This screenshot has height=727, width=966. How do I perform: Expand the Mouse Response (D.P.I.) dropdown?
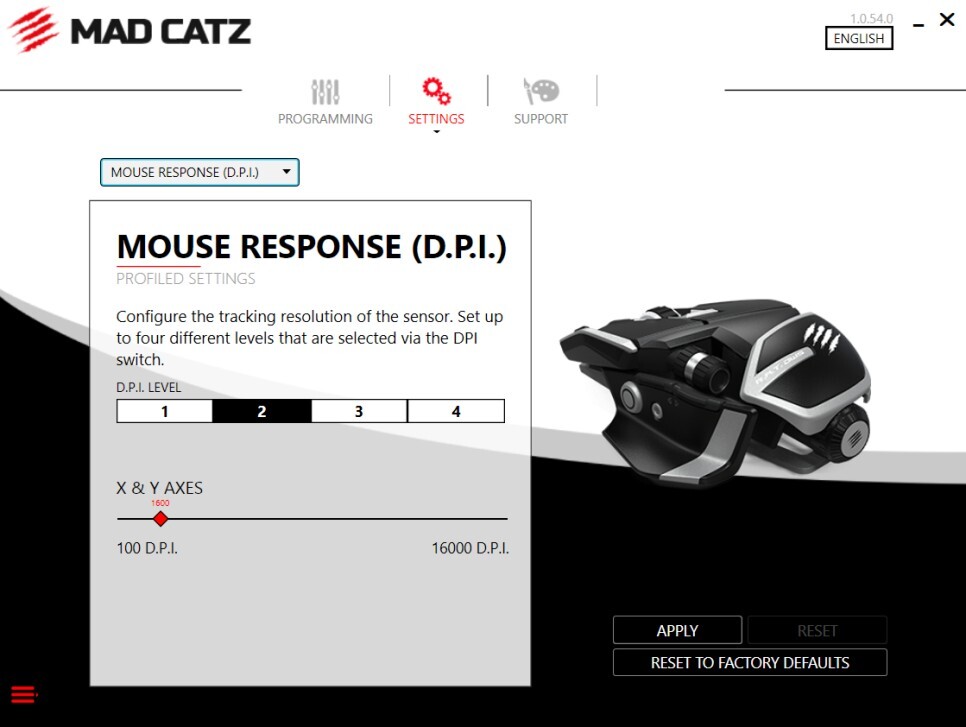200,173
